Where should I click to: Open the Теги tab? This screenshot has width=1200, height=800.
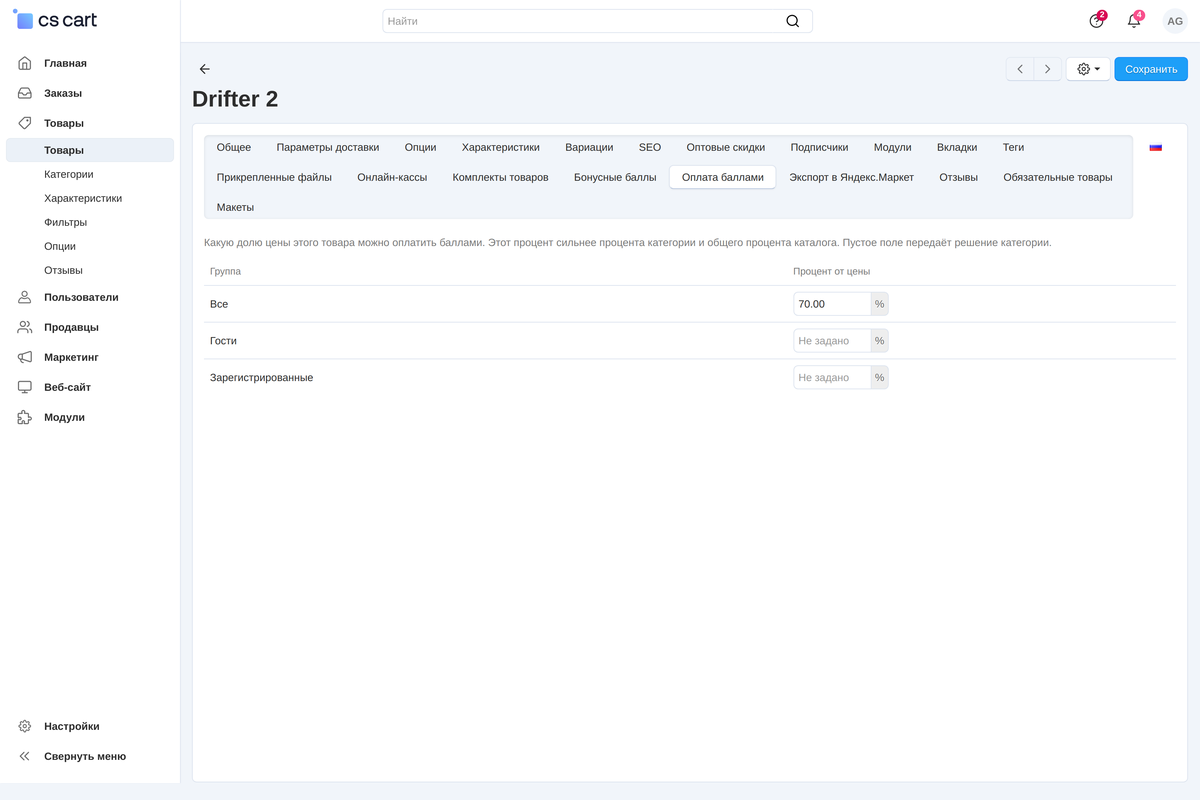click(1014, 147)
